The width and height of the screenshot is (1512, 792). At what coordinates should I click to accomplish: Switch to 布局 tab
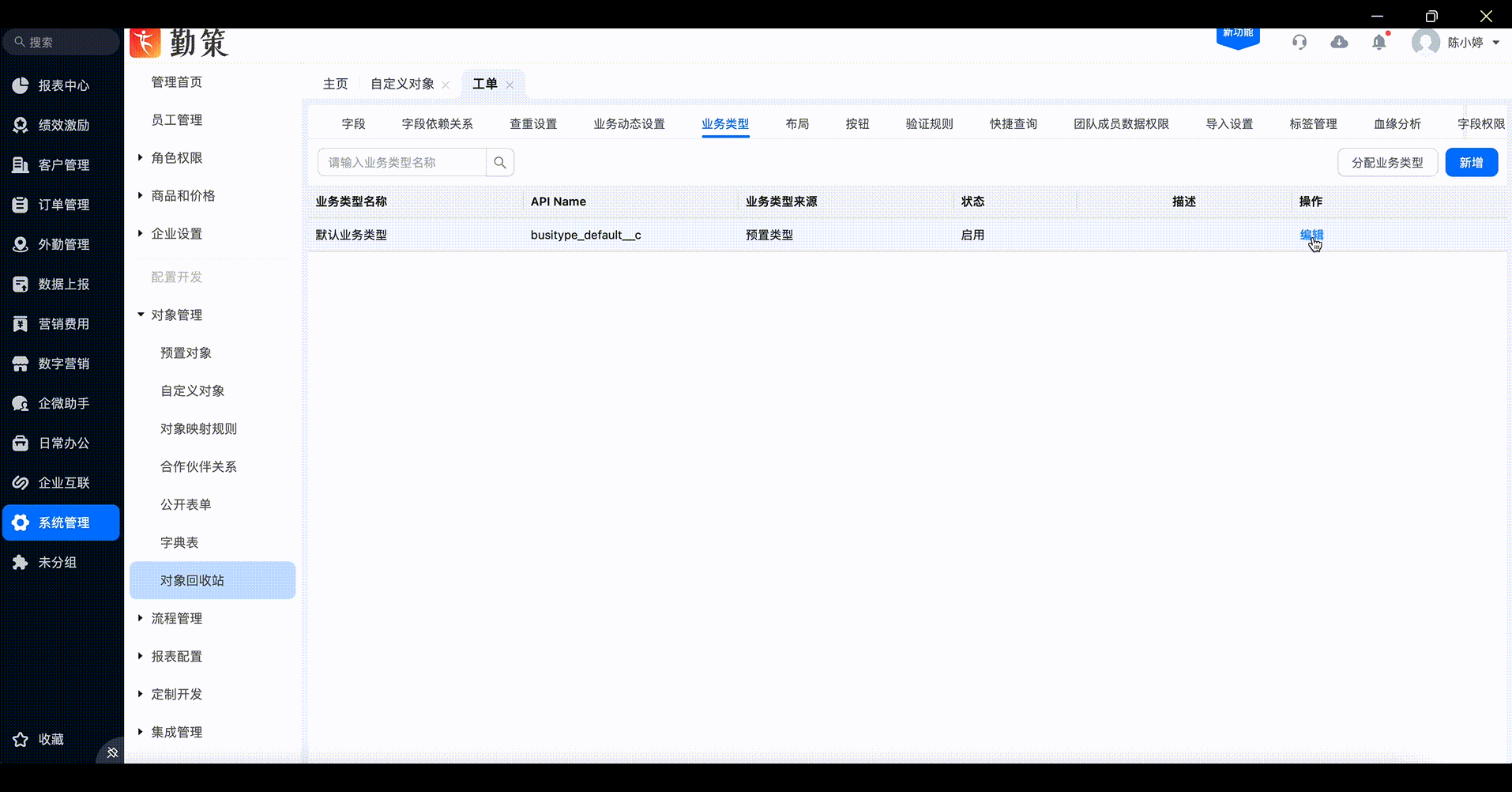[797, 124]
